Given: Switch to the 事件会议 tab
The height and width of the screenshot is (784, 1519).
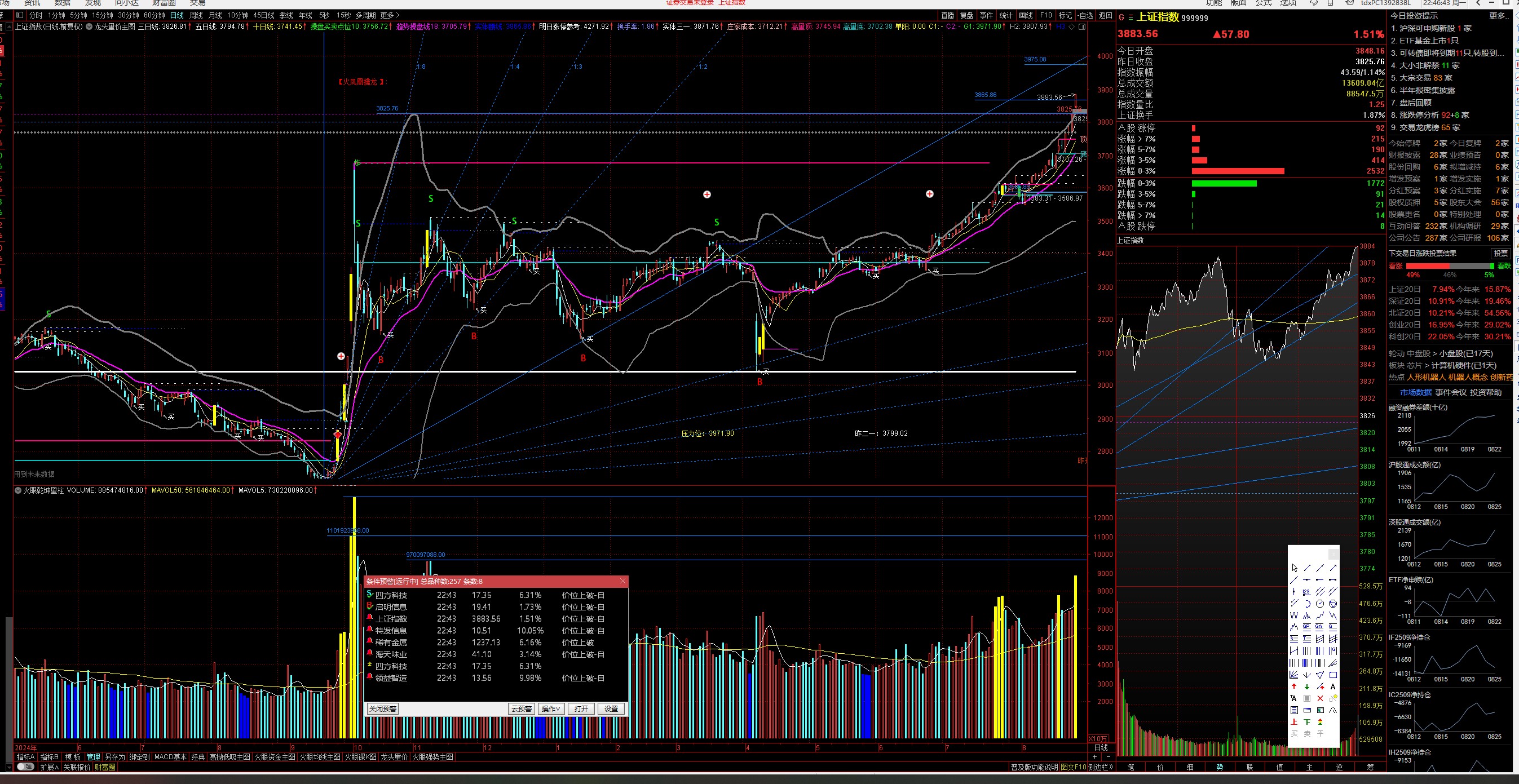Looking at the screenshot, I should coord(1451,392).
